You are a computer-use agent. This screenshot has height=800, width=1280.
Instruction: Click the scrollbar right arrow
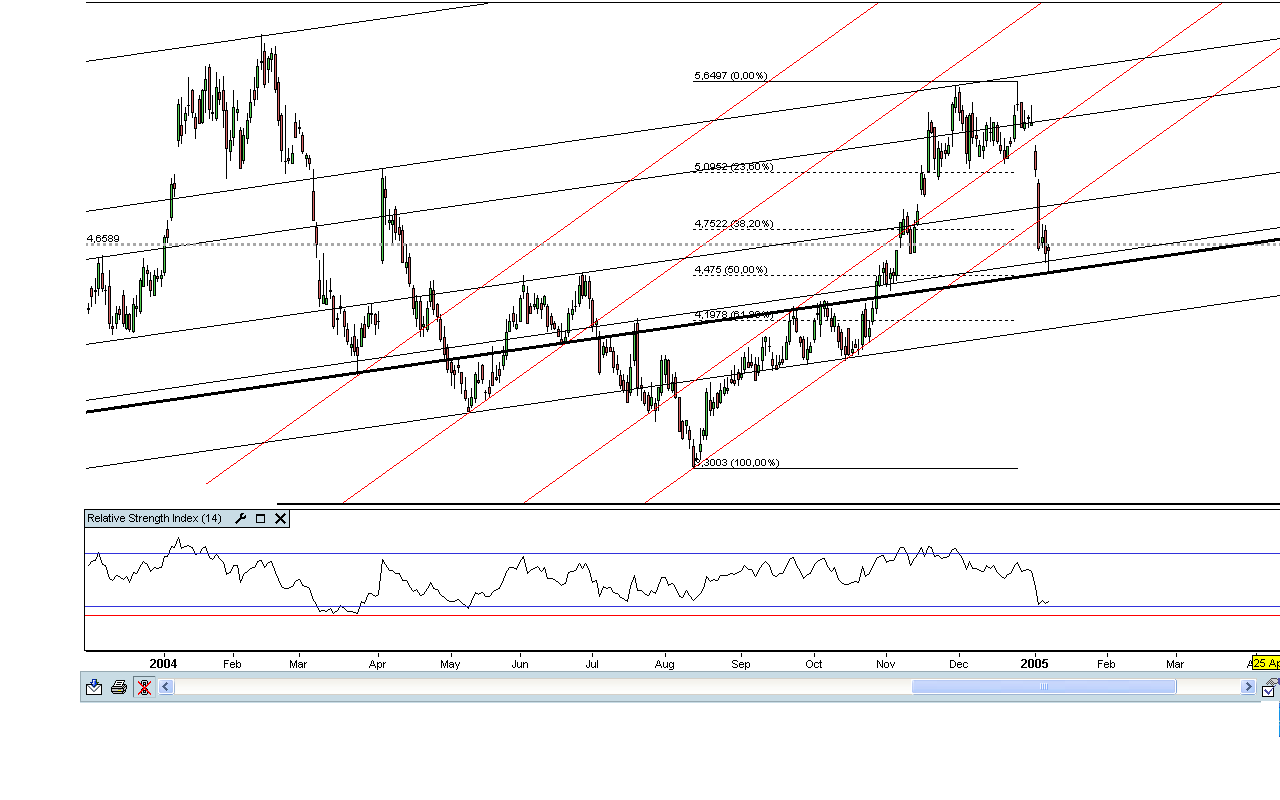click(x=1248, y=687)
